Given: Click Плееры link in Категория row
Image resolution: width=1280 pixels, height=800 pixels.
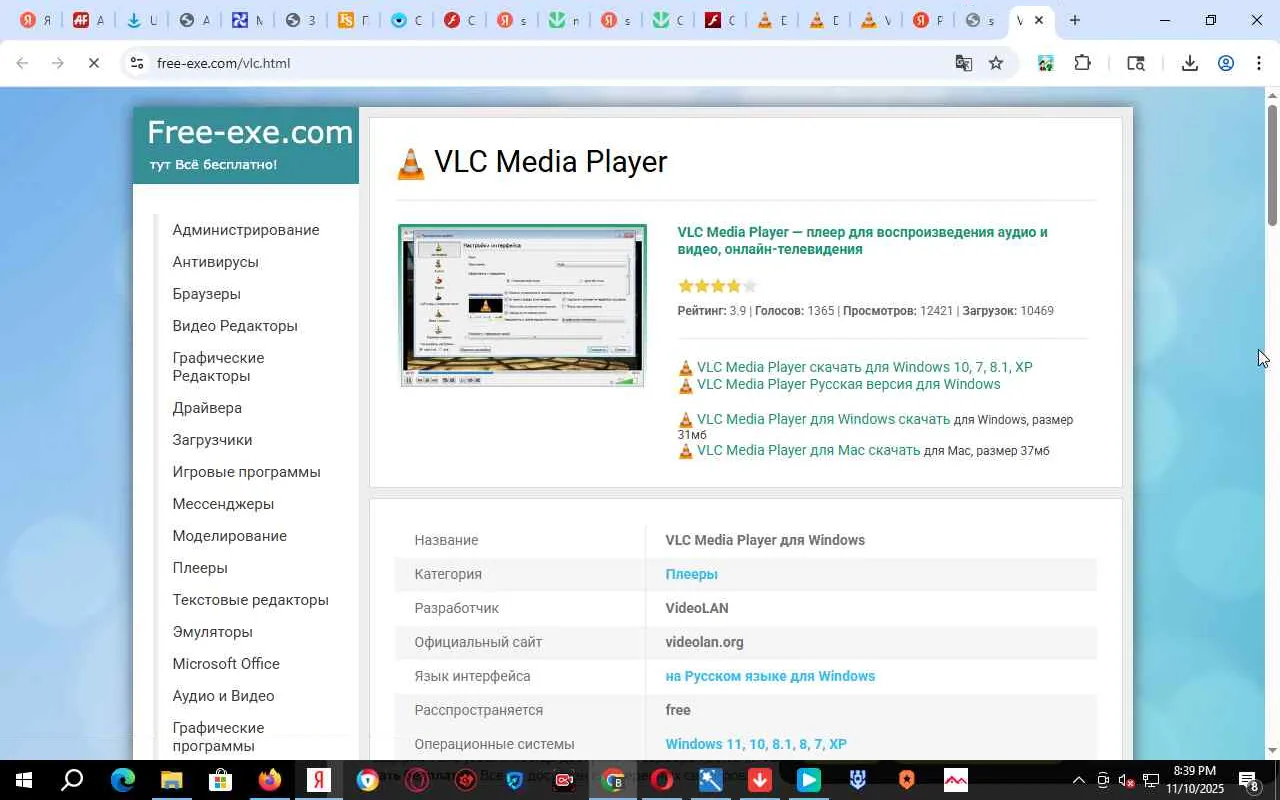Looking at the screenshot, I should [692, 574].
